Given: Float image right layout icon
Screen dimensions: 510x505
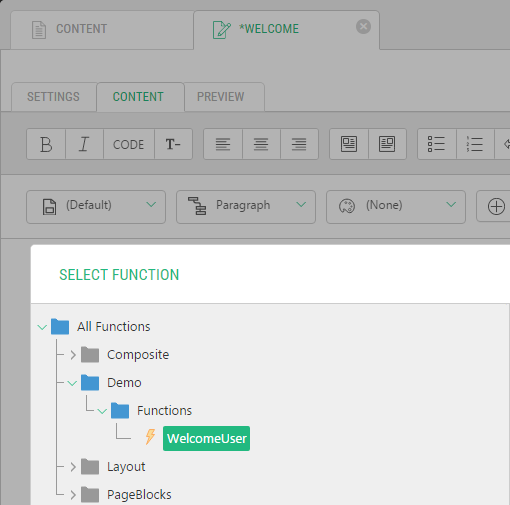Looking at the screenshot, I should click(x=387, y=144).
